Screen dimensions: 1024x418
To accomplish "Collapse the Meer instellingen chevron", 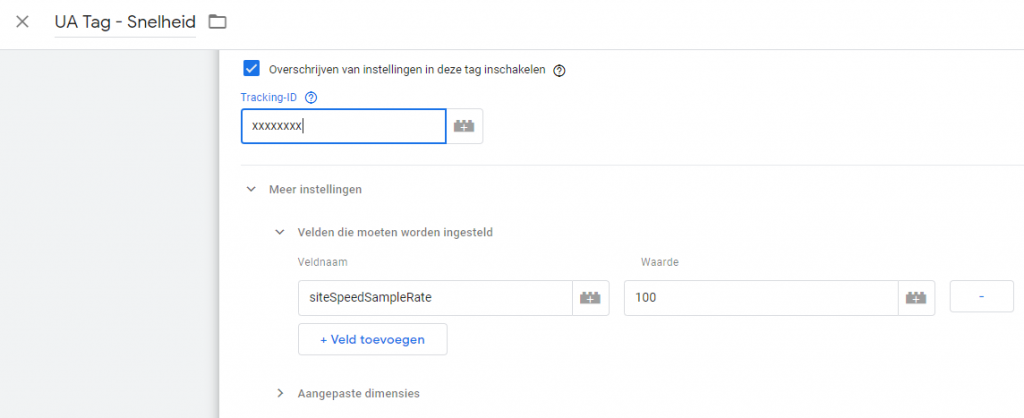I will tap(251, 189).
